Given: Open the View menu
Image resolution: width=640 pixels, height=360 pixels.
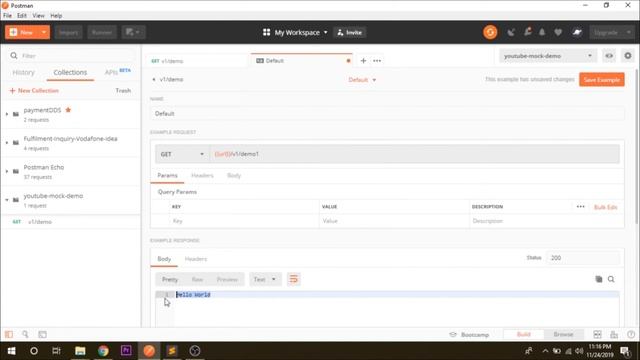Looking at the screenshot, I should (38, 16).
